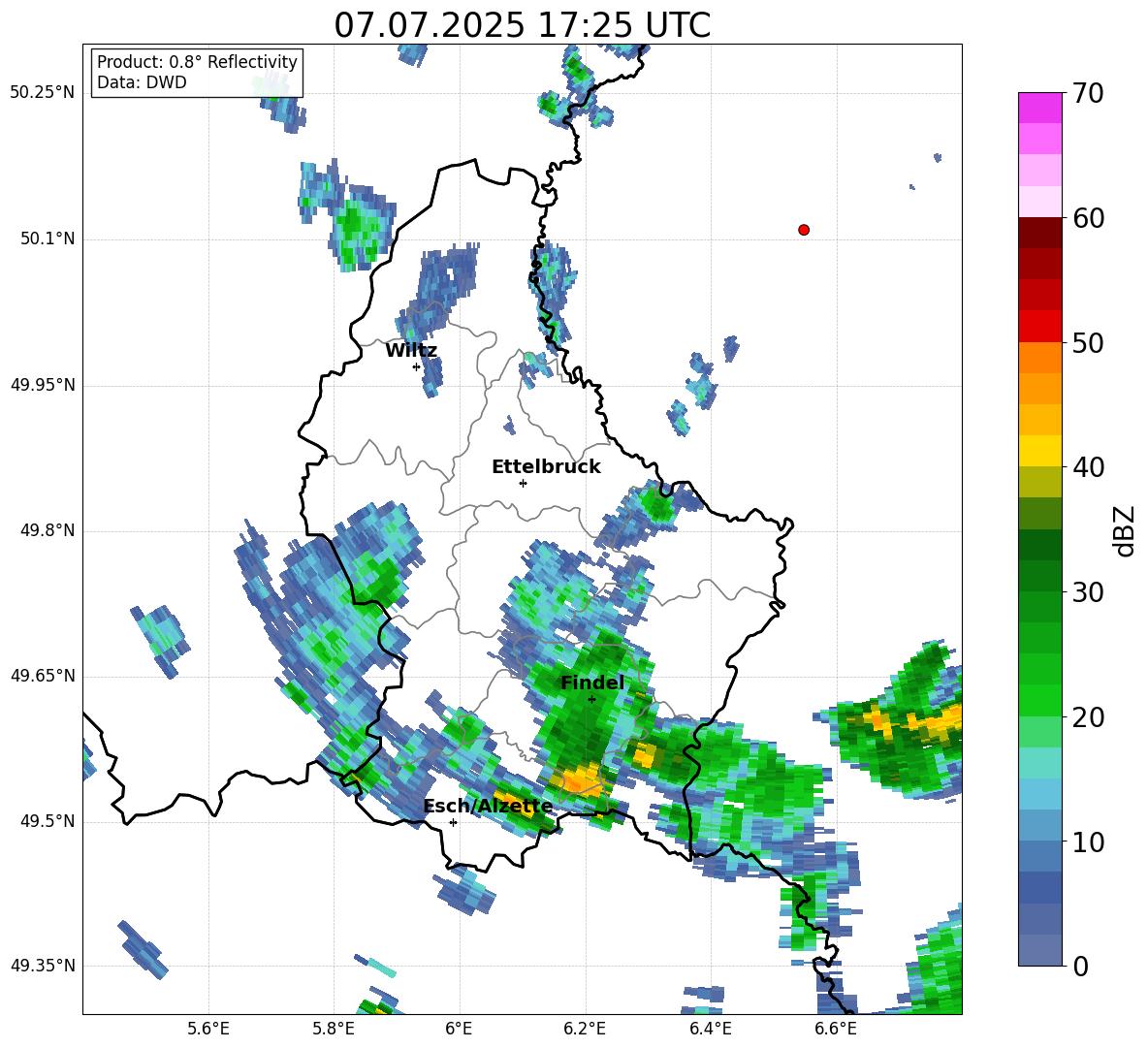The height and width of the screenshot is (1048, 1148).
Task: Click the dBZ colorbar label
Action: (x=1124, y=530)
